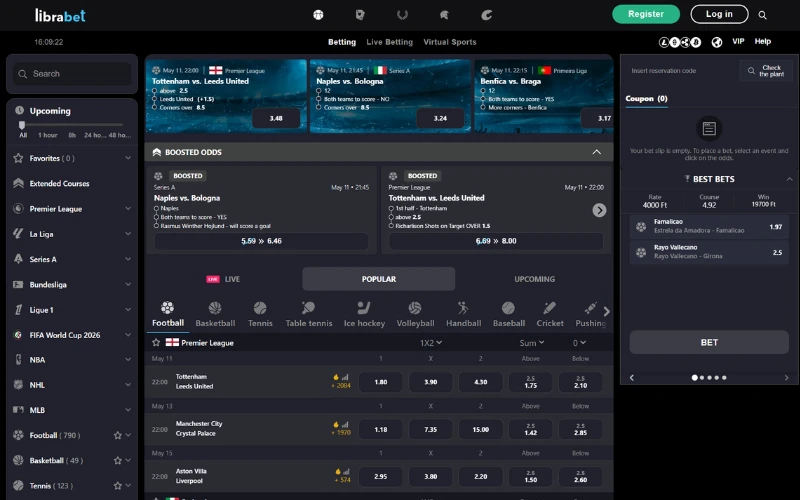
Task: Expand La Liga in sidebar
Action: coord(128,234)
